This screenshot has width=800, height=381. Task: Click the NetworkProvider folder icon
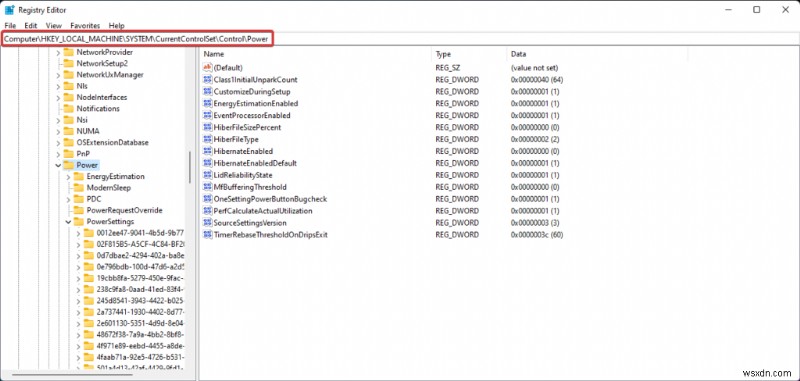(68, 52)
